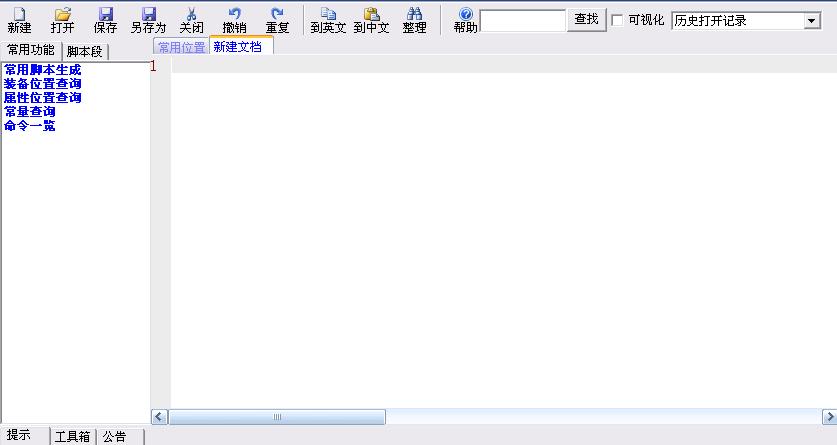Screen dimensions: 837x445
Task: Convert script with 到中文 icon
Action: [371, 20]
